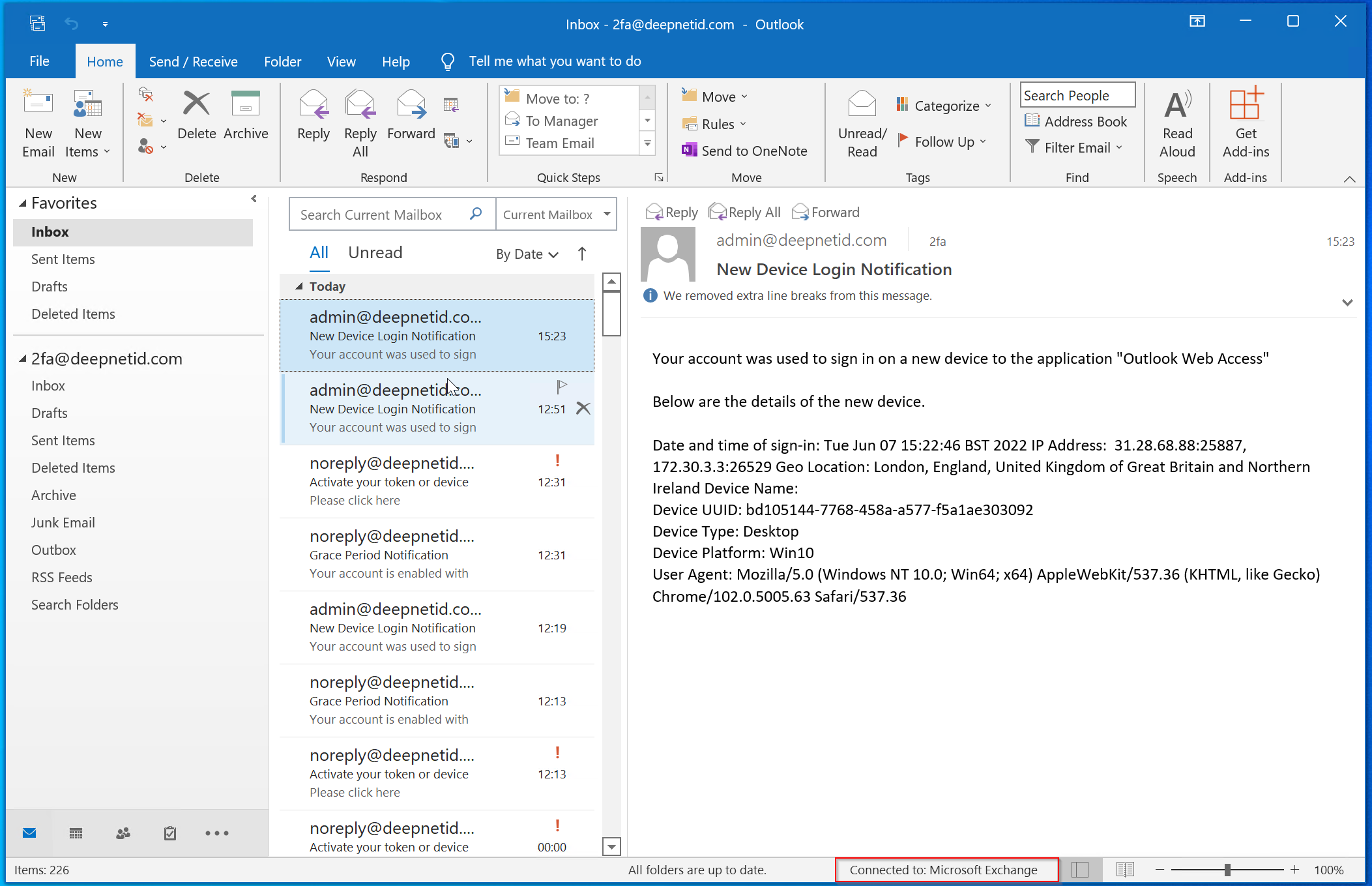1372x886 pixels.
Task: Click the Read Aloud speech icon
Action: pyautogui.click(x=1177, y=106)
